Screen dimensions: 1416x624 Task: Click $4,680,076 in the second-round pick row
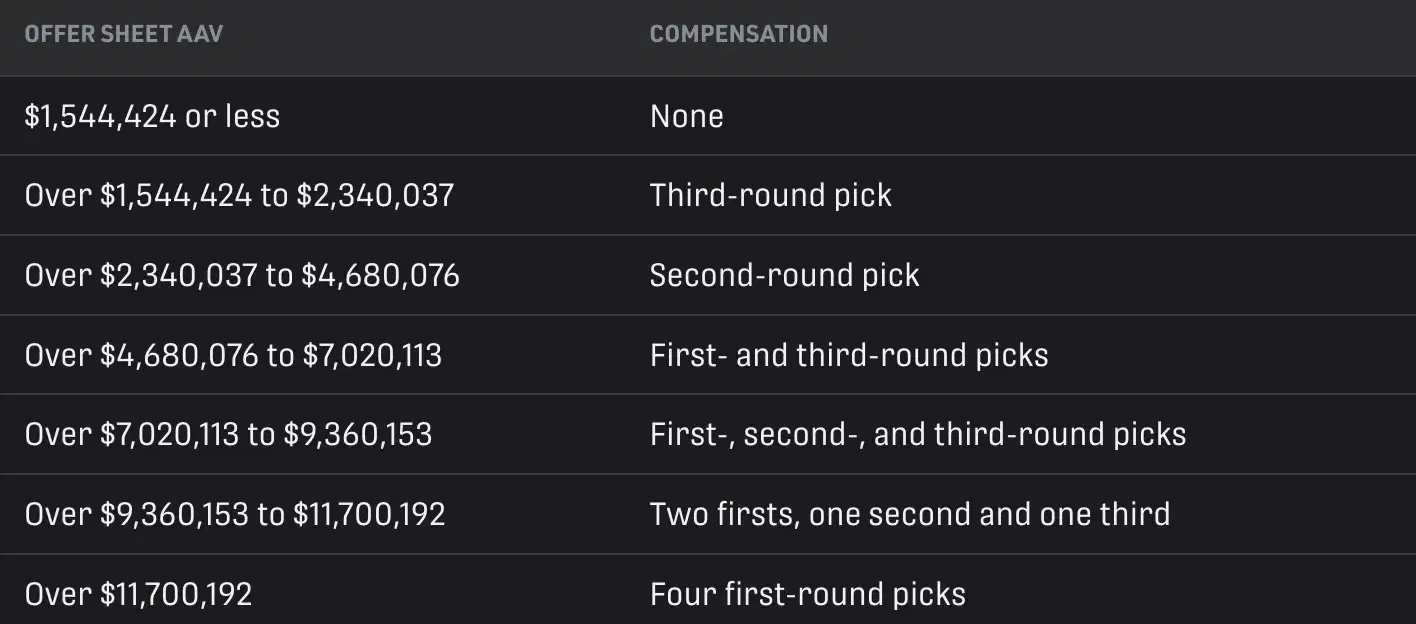click(381, 275)
